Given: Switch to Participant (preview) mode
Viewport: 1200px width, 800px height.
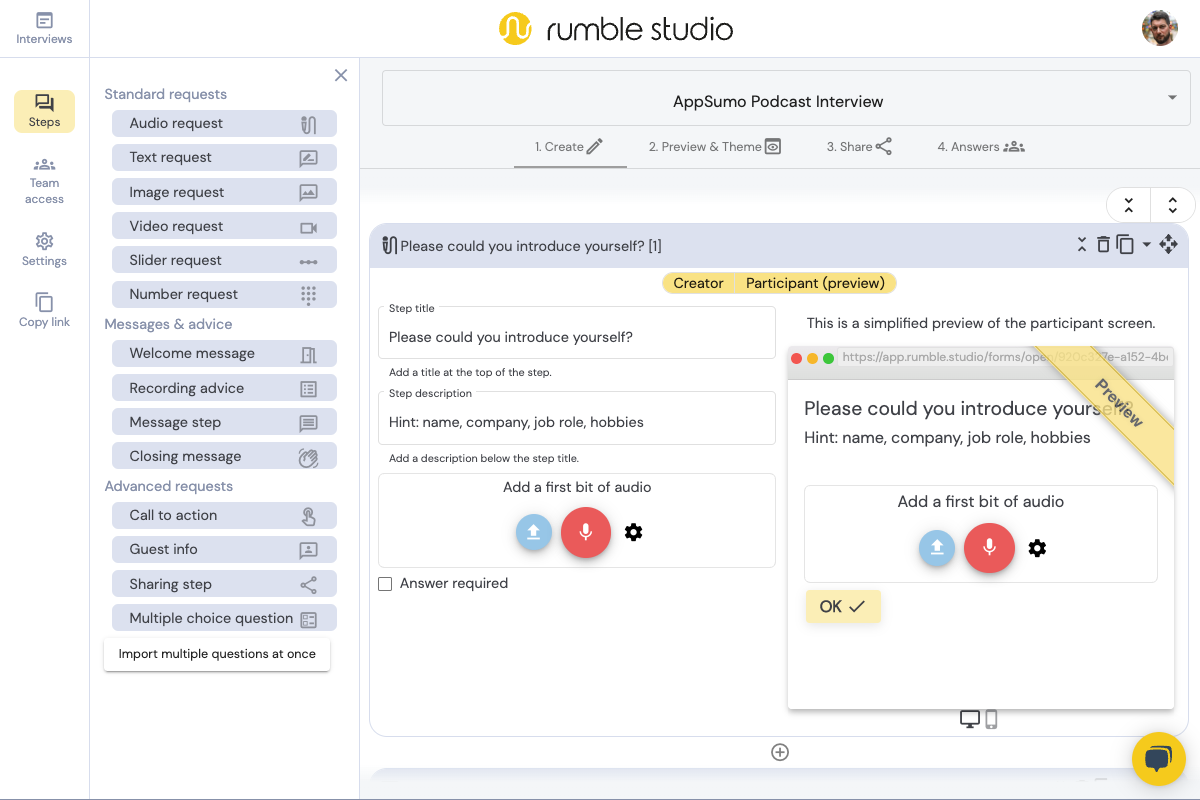Looking at the screenshot, I should (815, 283).
